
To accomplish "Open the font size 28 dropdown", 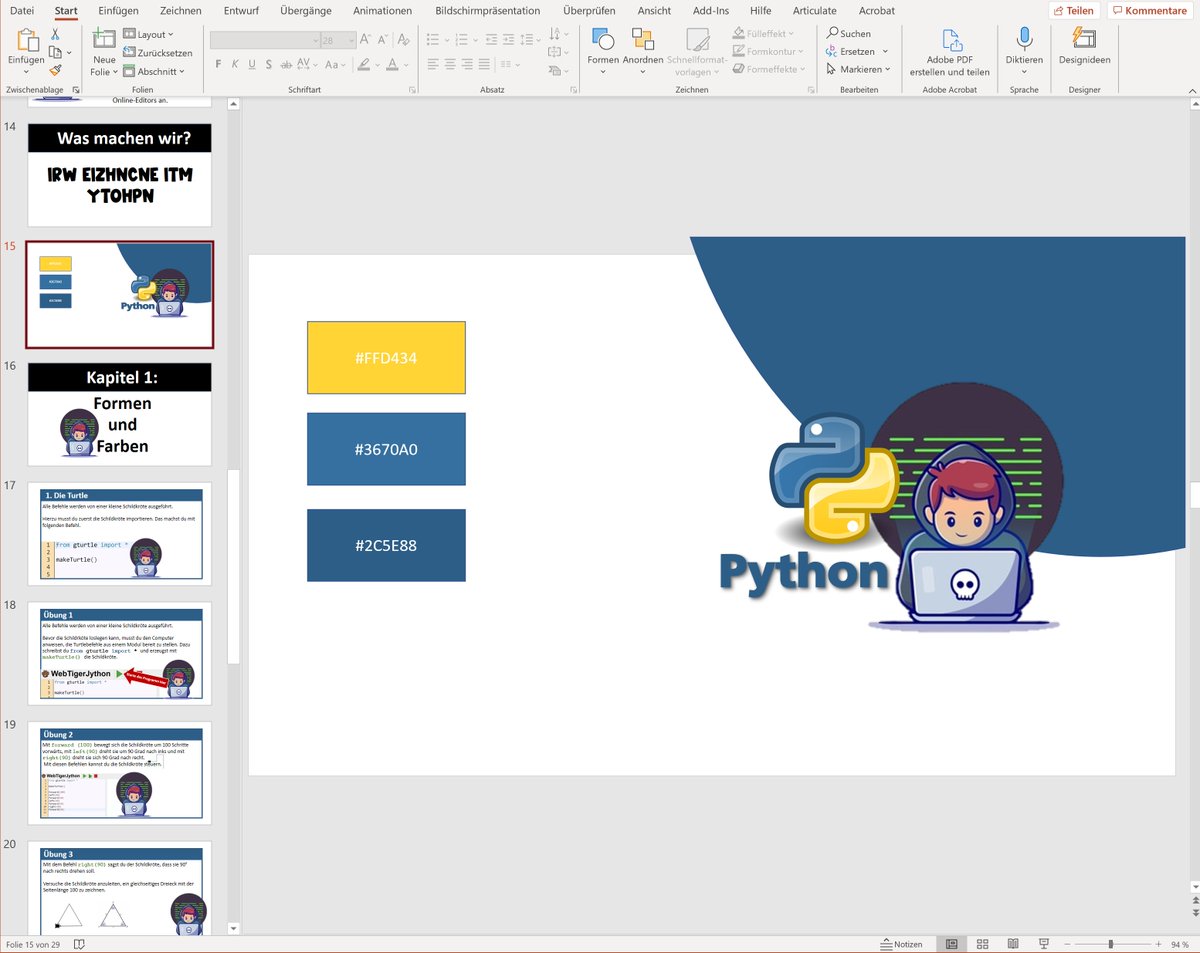I will 351,41.
